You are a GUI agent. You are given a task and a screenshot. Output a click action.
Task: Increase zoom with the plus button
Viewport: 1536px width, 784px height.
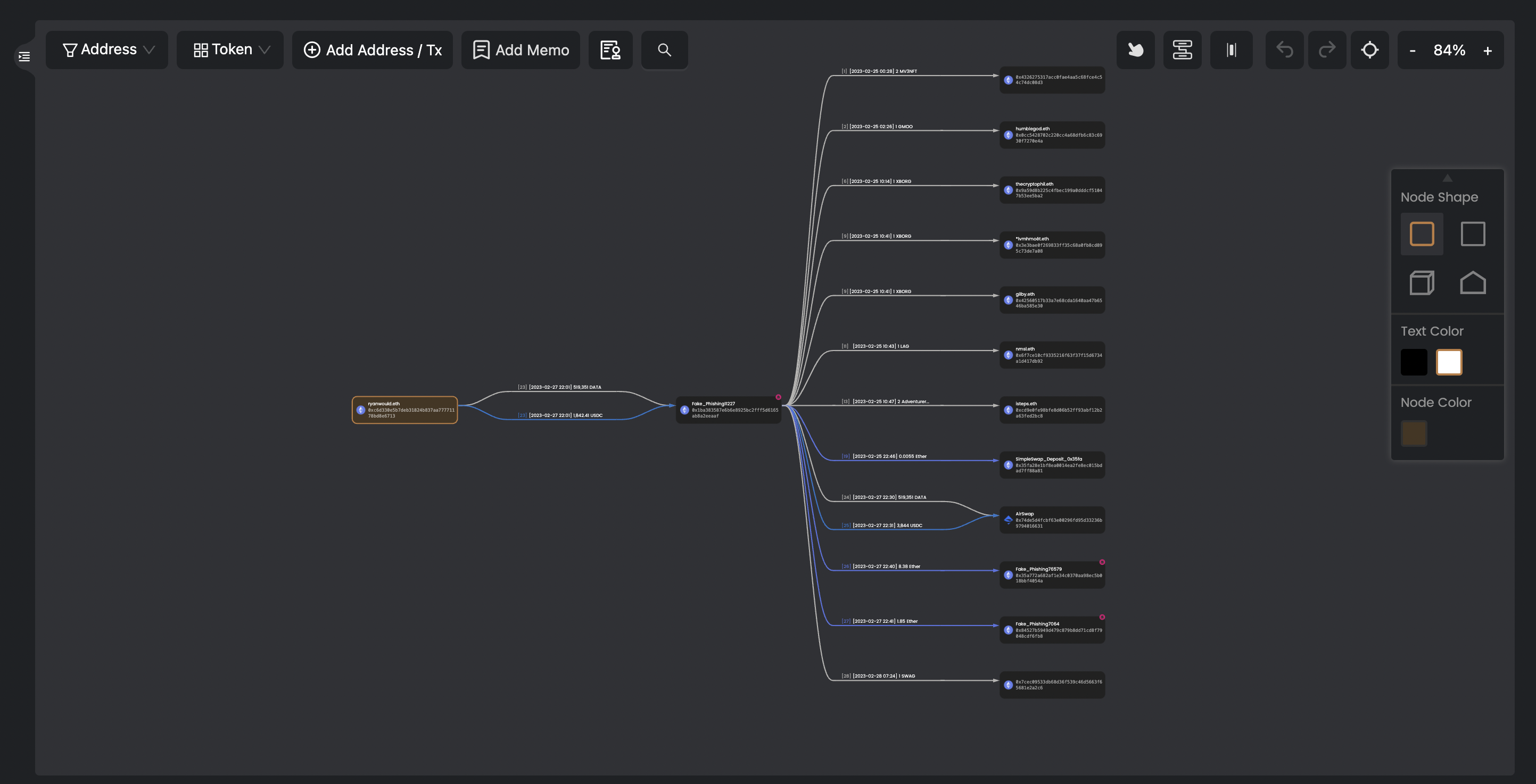(1487, 51)
